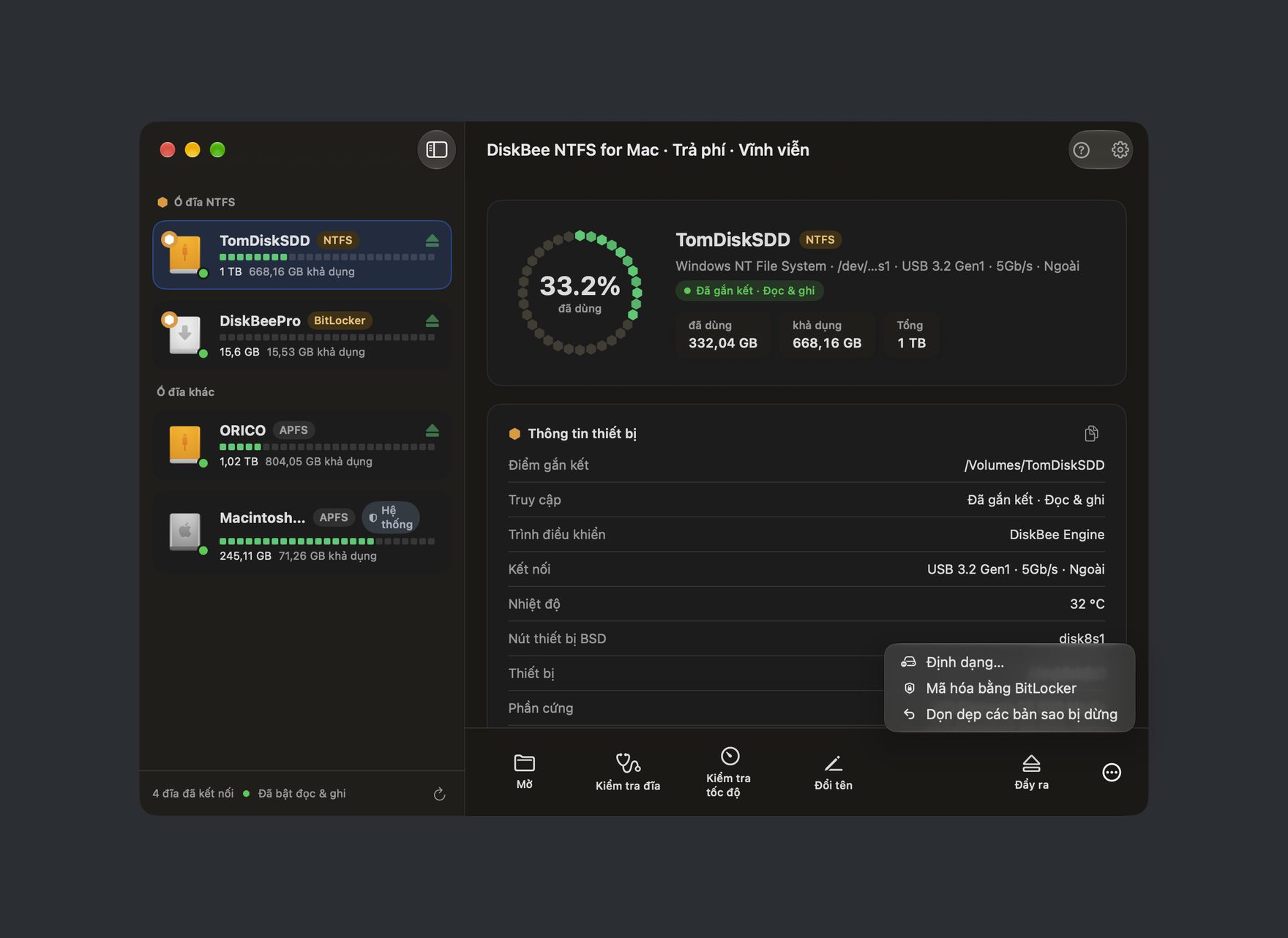
Task: Click the DiskBee Engine value
Action: (x=1057, y=535)
